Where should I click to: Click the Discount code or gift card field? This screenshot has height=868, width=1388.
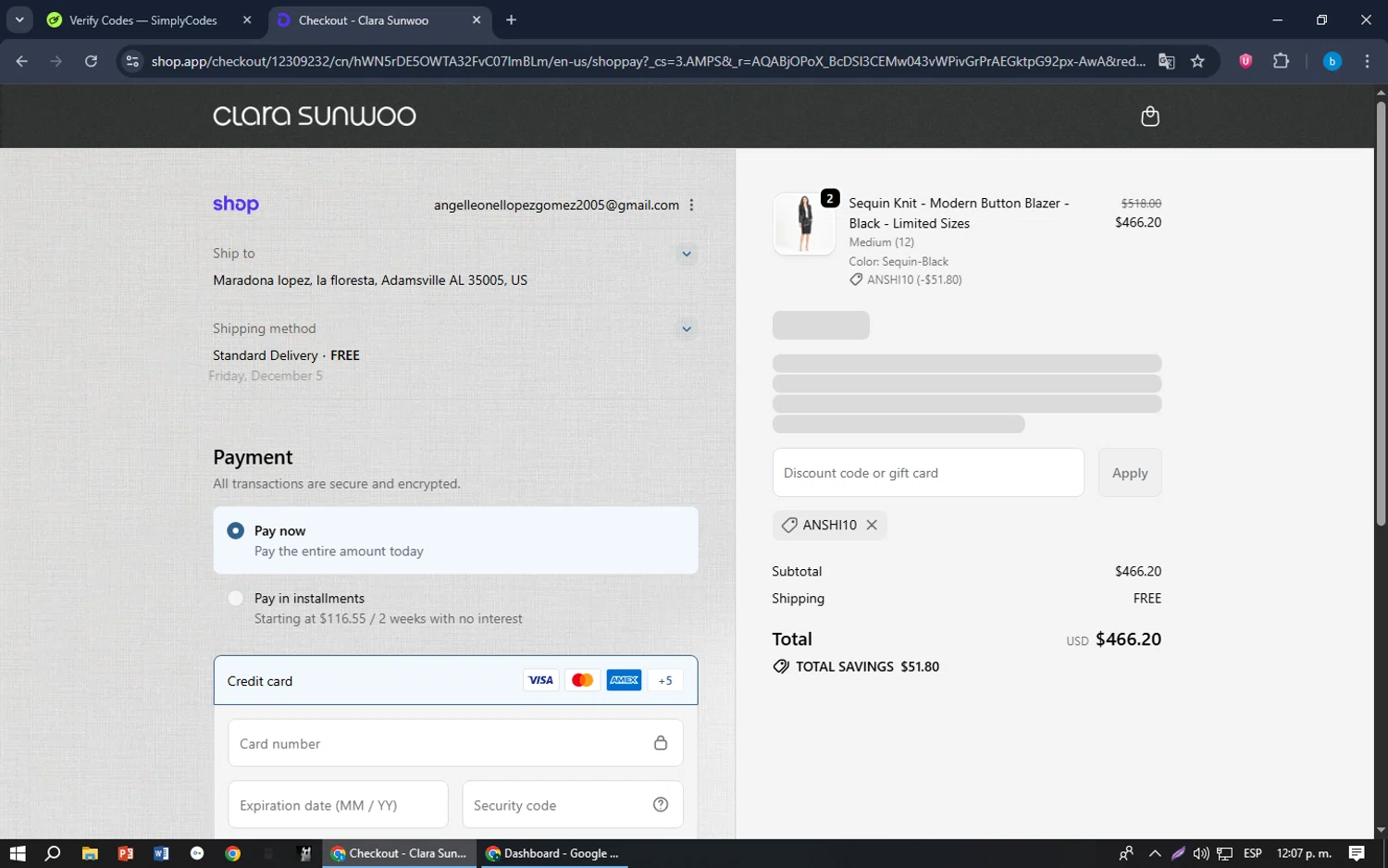[x=928, y=473]
